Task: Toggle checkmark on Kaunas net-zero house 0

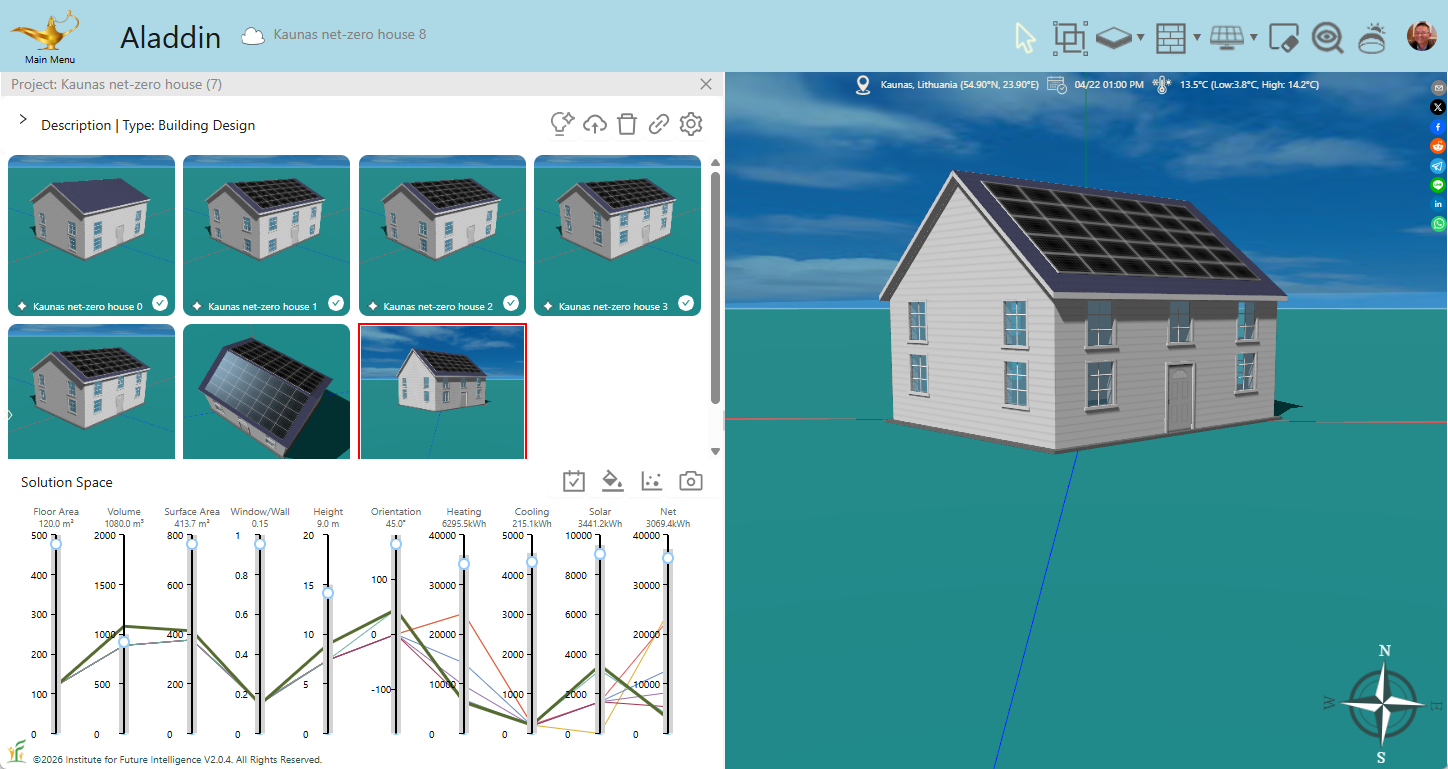Action: 160,303
